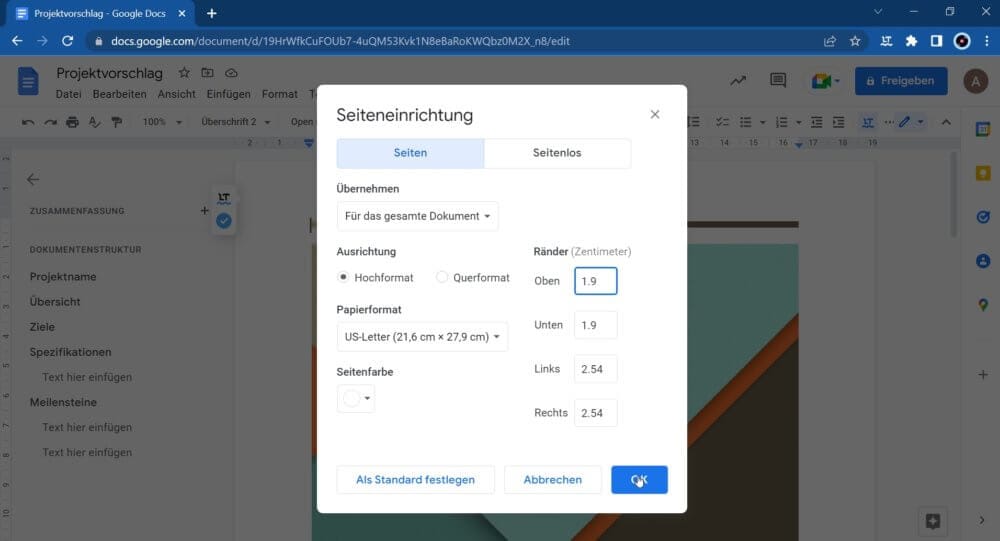
Task: Jump to Übersicht in the outline
Action: [55, 302]
